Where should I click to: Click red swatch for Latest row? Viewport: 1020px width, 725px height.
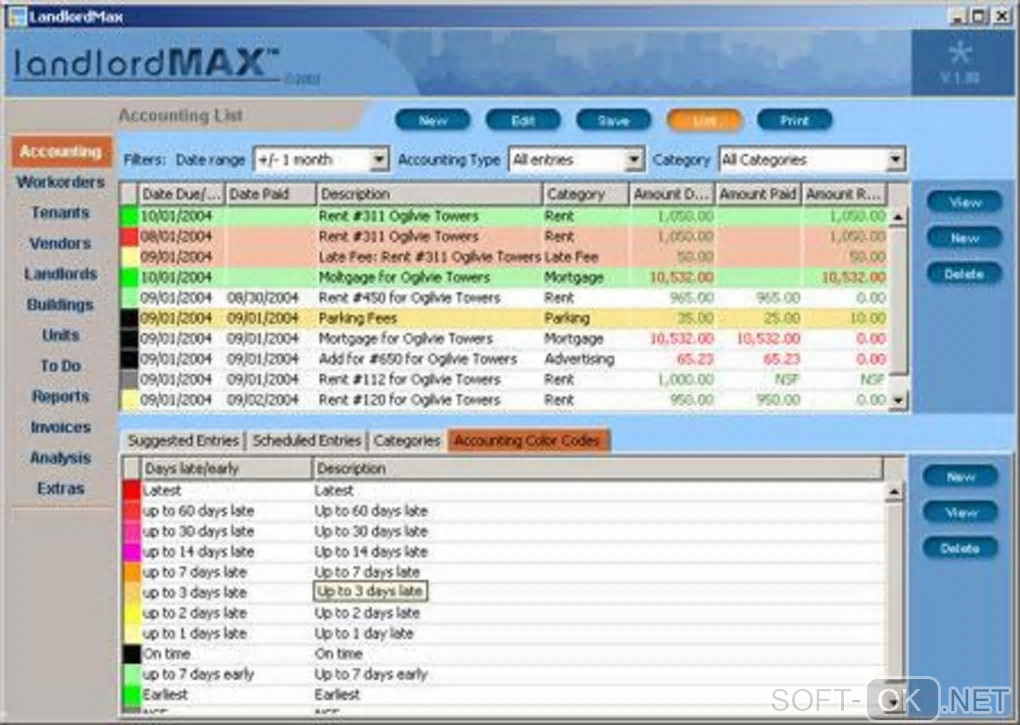pyautogui.click(x=131, y=490)
